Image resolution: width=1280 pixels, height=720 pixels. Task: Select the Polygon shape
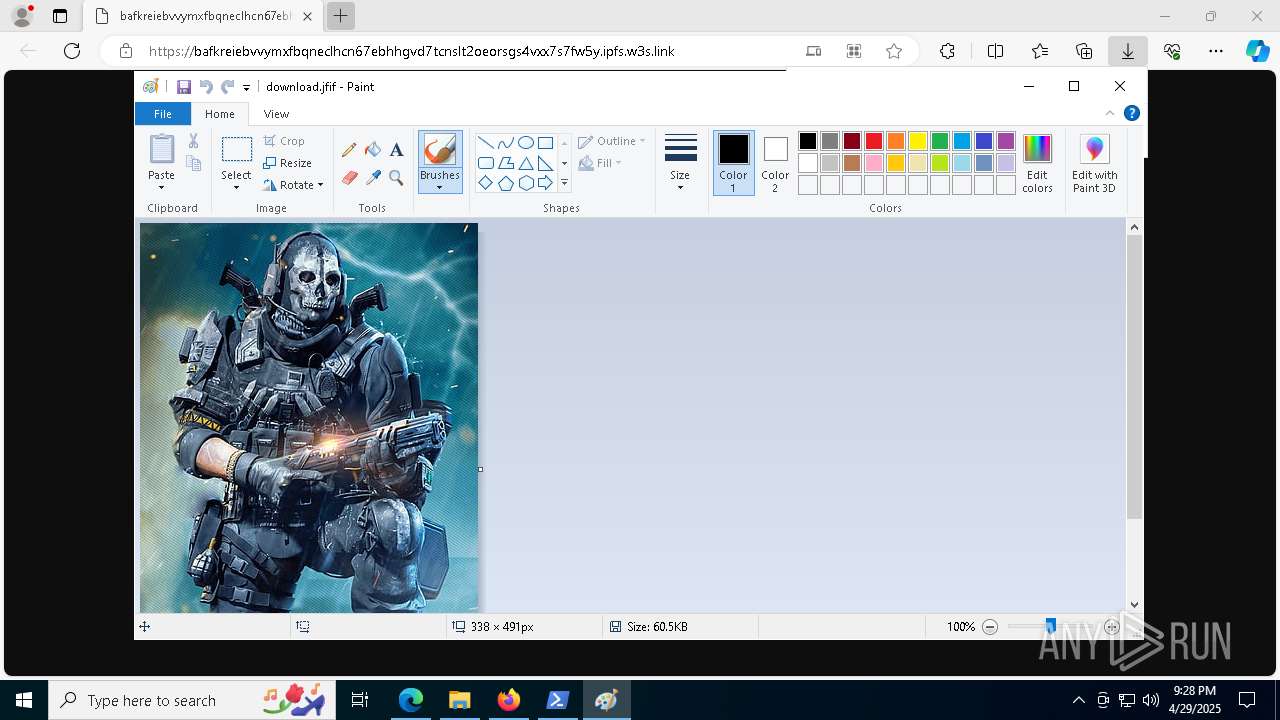point(505,163)
